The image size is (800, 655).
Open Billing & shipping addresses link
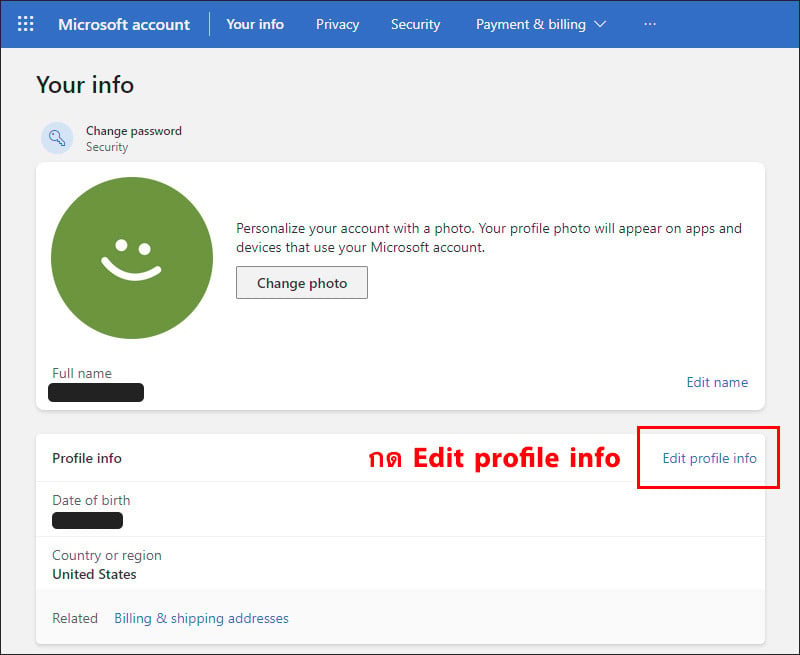[201, 618]
